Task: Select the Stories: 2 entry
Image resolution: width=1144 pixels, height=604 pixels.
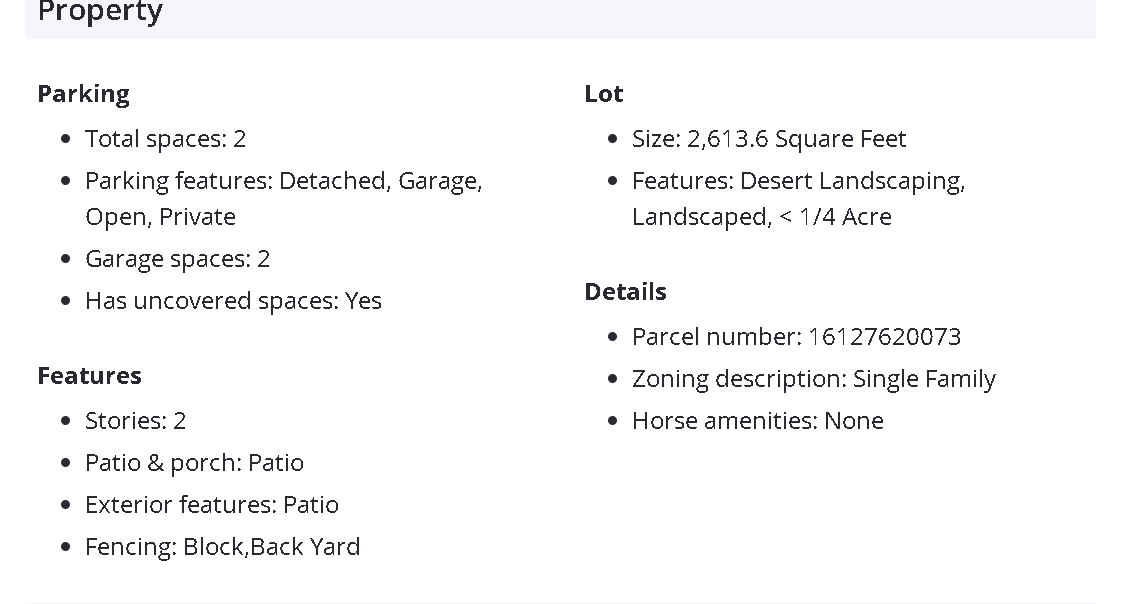Action: tap(135, 421)
